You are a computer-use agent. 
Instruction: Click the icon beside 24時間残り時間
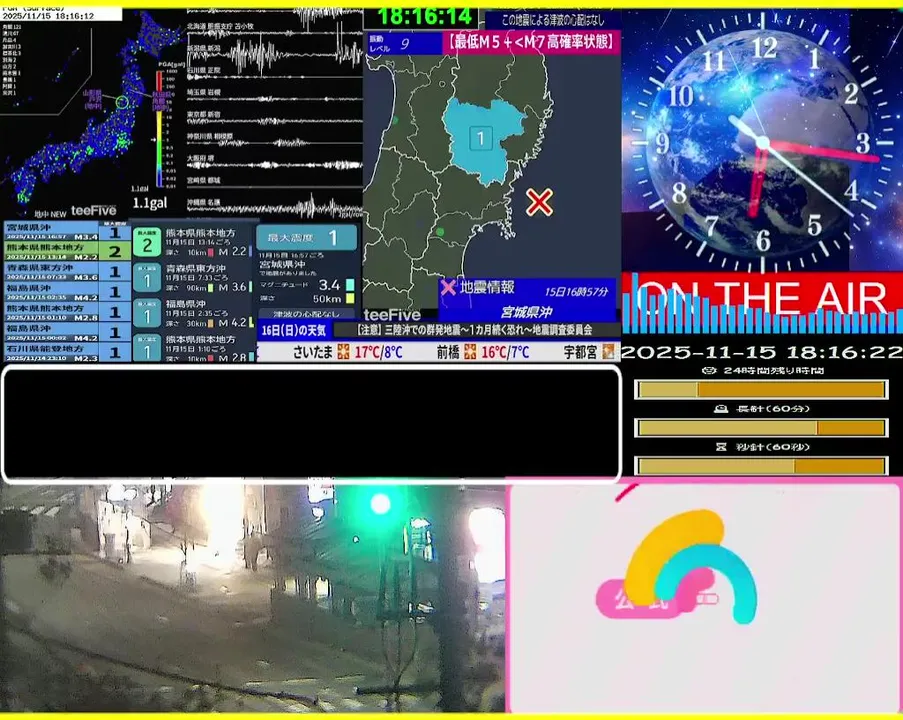[x=710, y=370]
